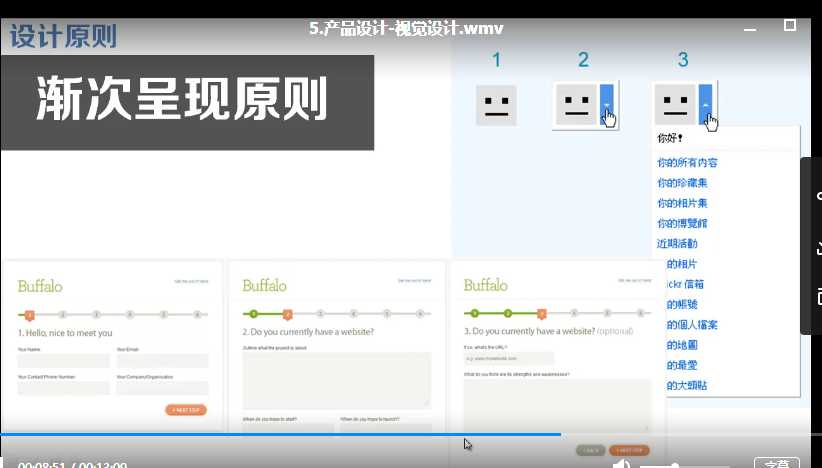This screenshot has width=822, height=468.
Task: Choose 你的所有内容 in the dropdown menu
Action: 687,163
